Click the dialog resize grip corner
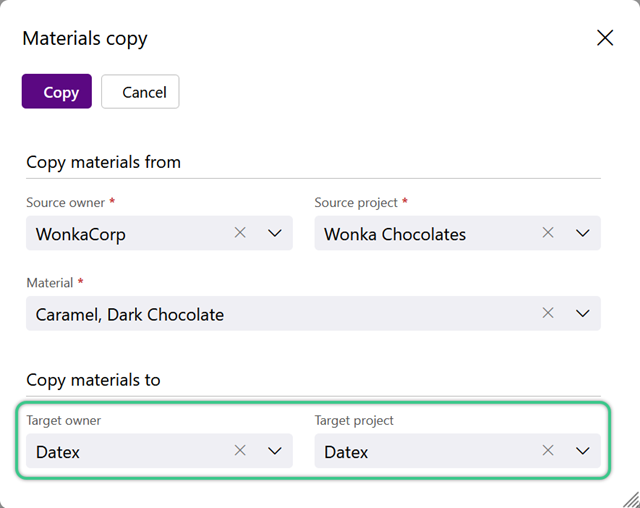This screenshot has width=640, height=508. point(631,500)
